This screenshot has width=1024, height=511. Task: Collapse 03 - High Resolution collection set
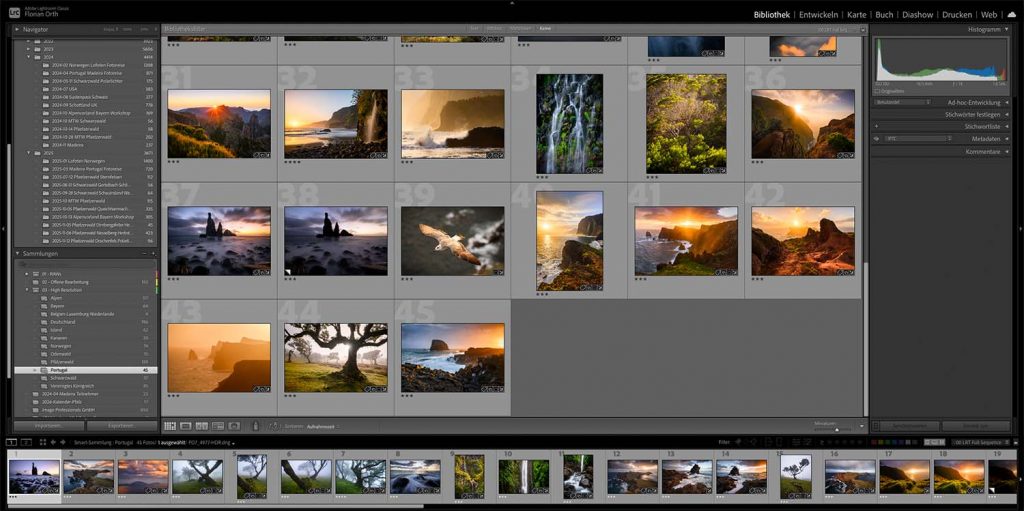click(x=27, y=289)
